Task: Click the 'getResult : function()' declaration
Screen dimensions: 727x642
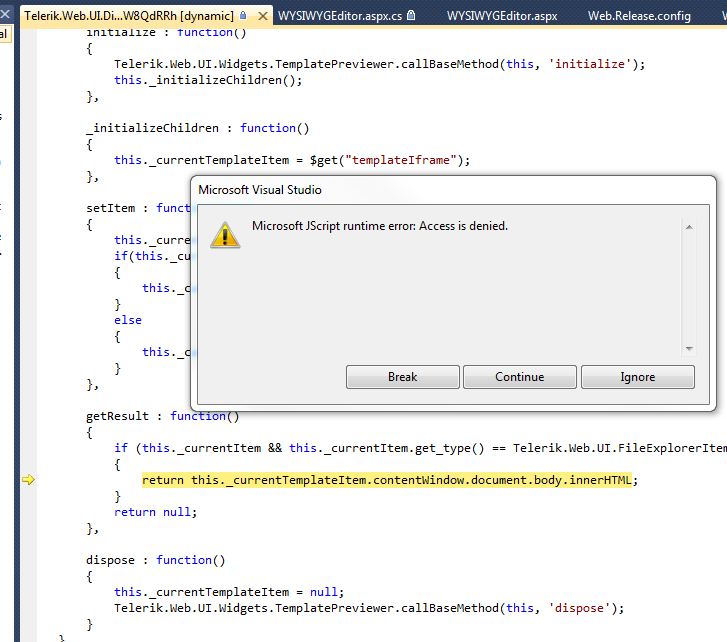Action: pyautogui.click(x=163, y=416)
